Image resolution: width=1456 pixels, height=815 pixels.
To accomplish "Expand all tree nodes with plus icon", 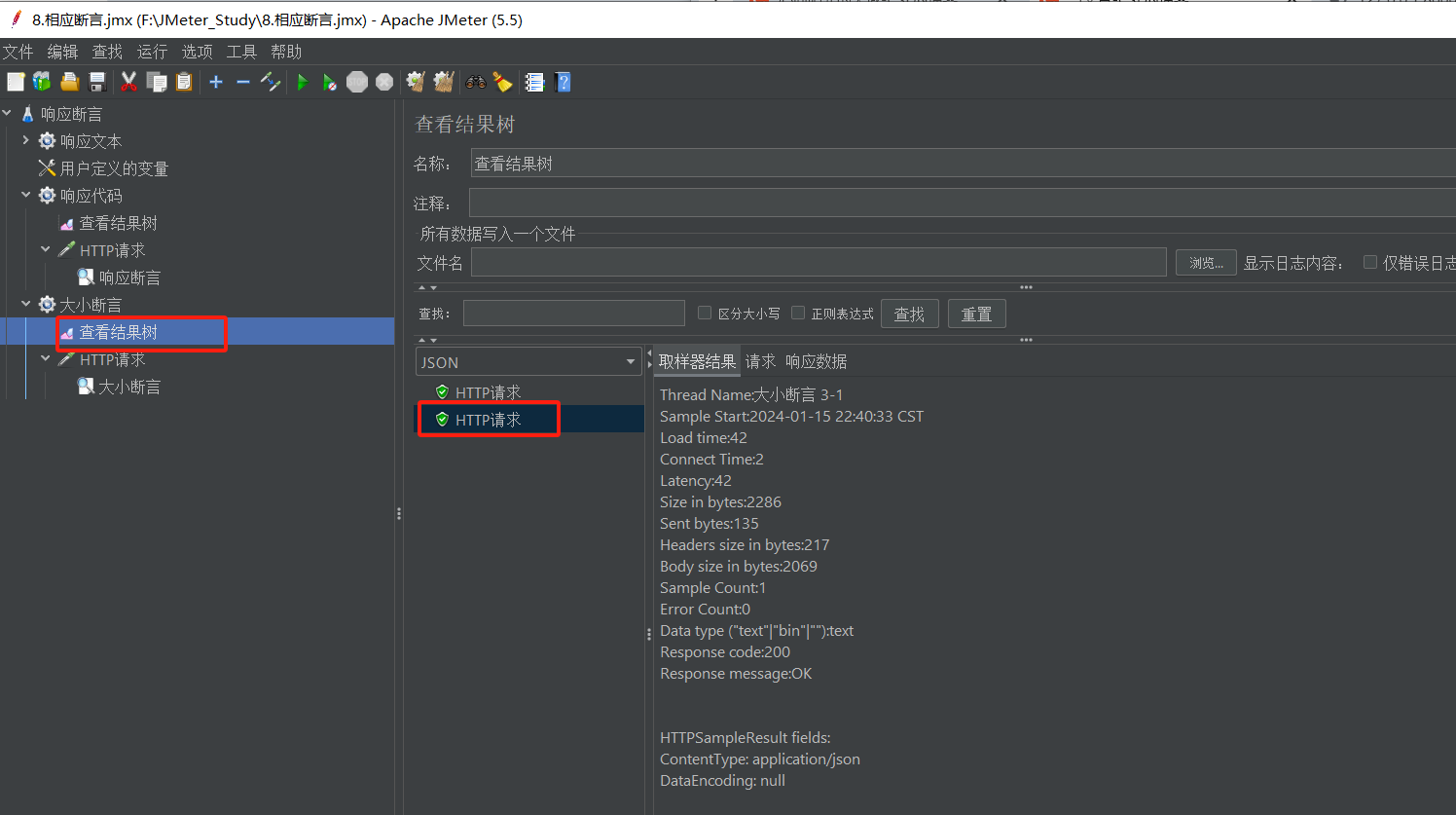I will tap(216, 82).
